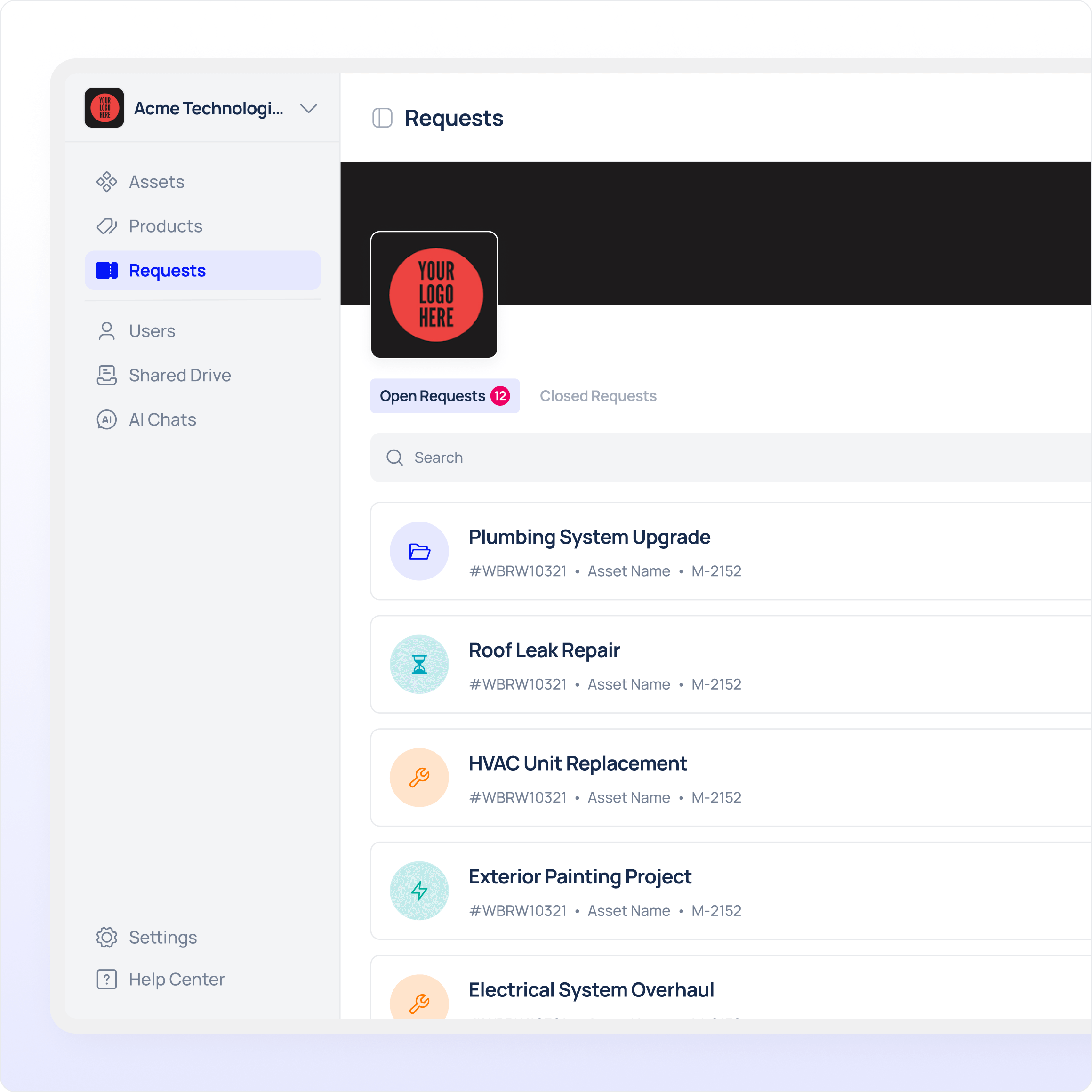Open the Users page
Screen dimensions: 1092x1092
pos(152,330)
